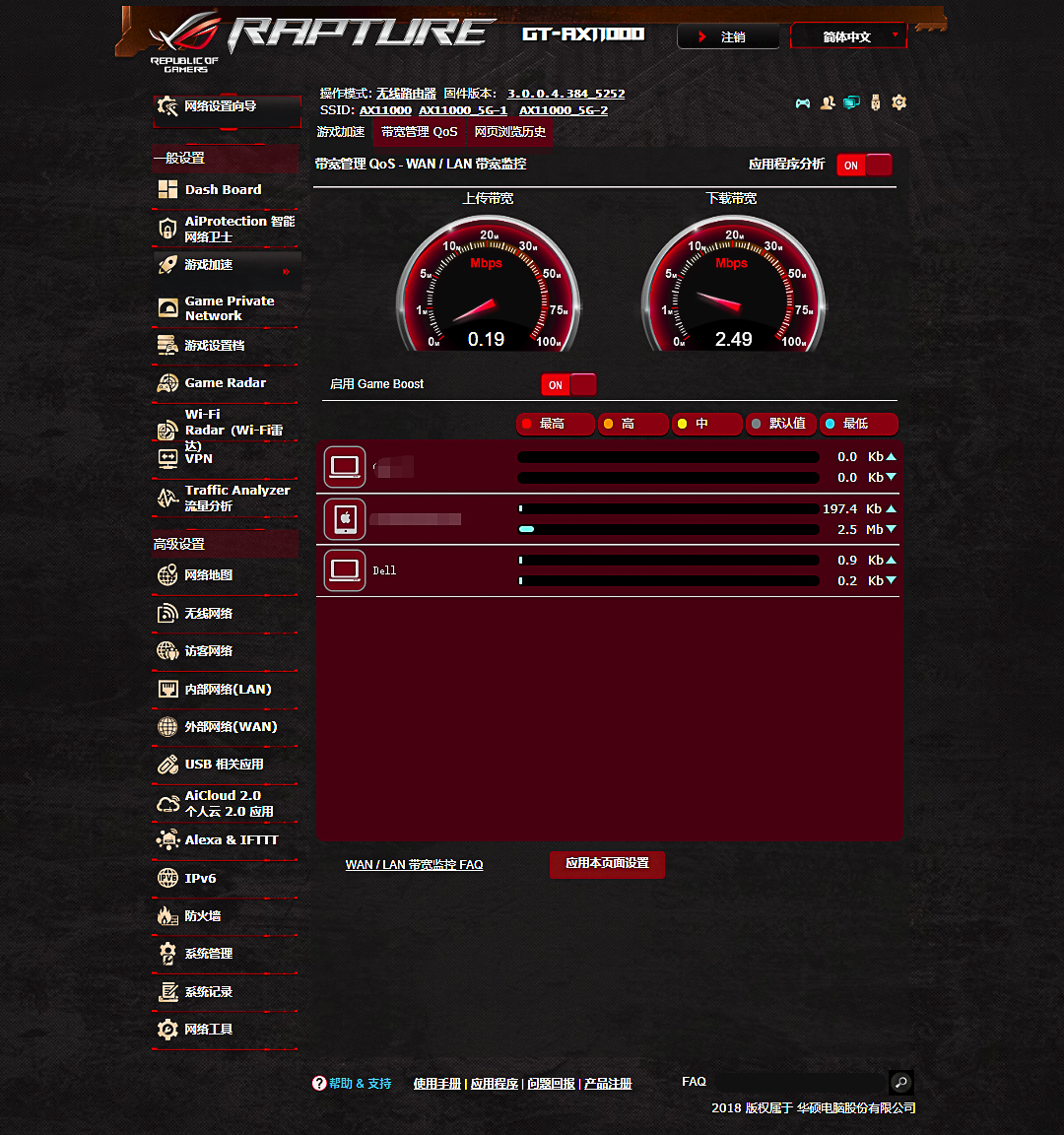Image resolution: width=1064 pixels, height=1135 pixels.
Task: Open Traffic Analyzer 流量分析 icon
Action: [167, 498]
